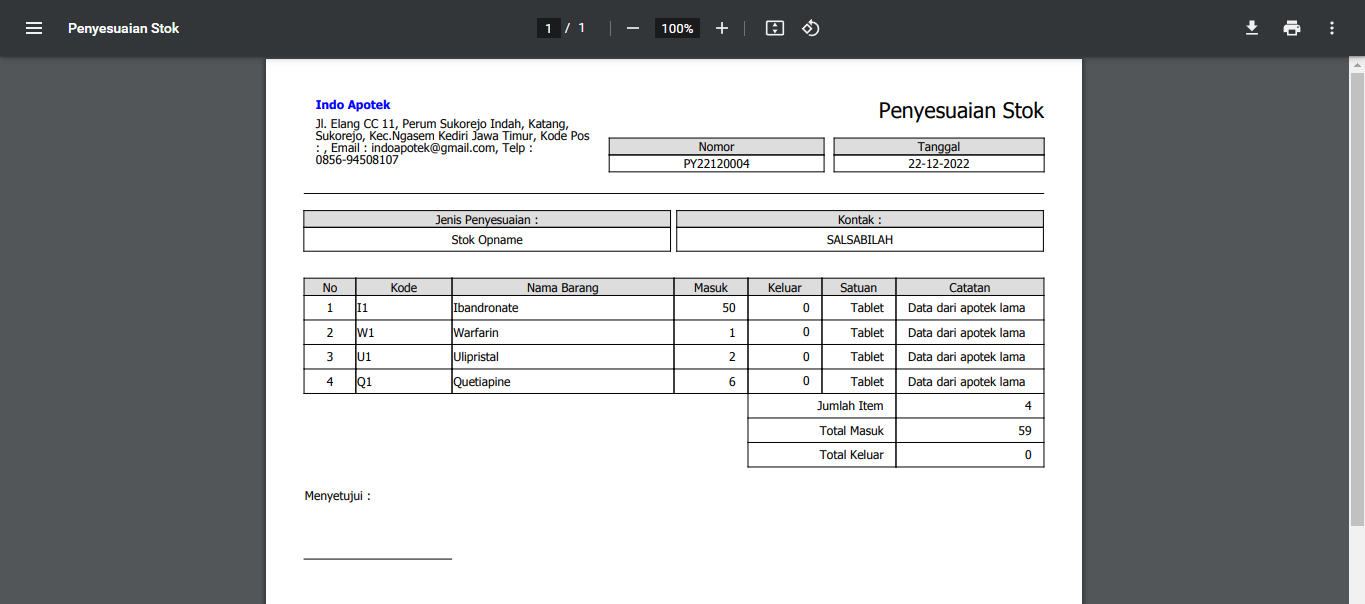Viewport: 1365px width, 604px height.
Task: Click the vertical scrollbar thumb
Action: coord(1357,300)
